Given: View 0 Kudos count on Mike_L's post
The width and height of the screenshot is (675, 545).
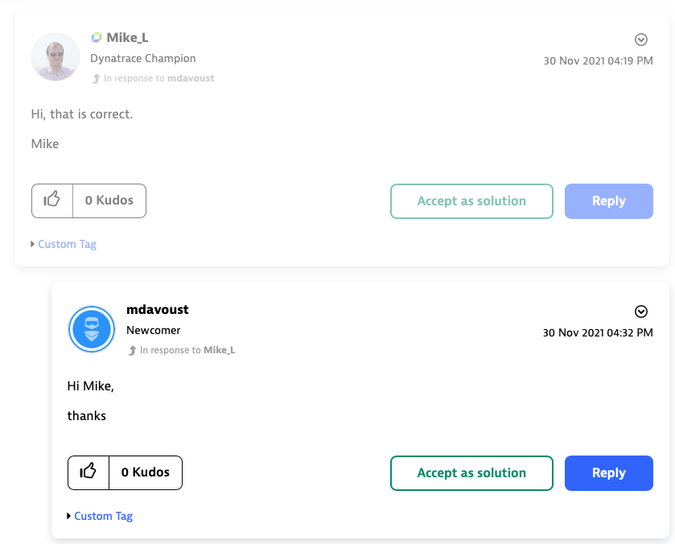Looking at the screenshot, I should point(109,201).
